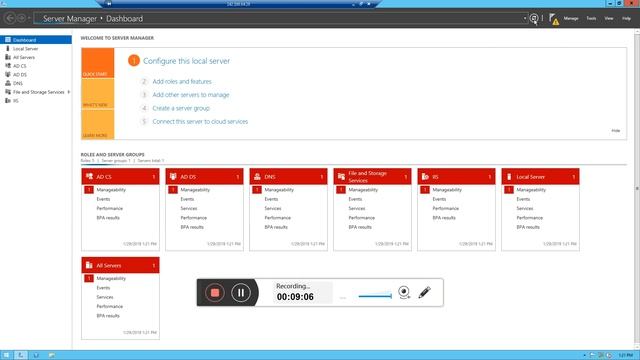Viewport: 640px width, 360px height.
Task: Open File and Storage Services in sidebar
Action: coord(38,92)
